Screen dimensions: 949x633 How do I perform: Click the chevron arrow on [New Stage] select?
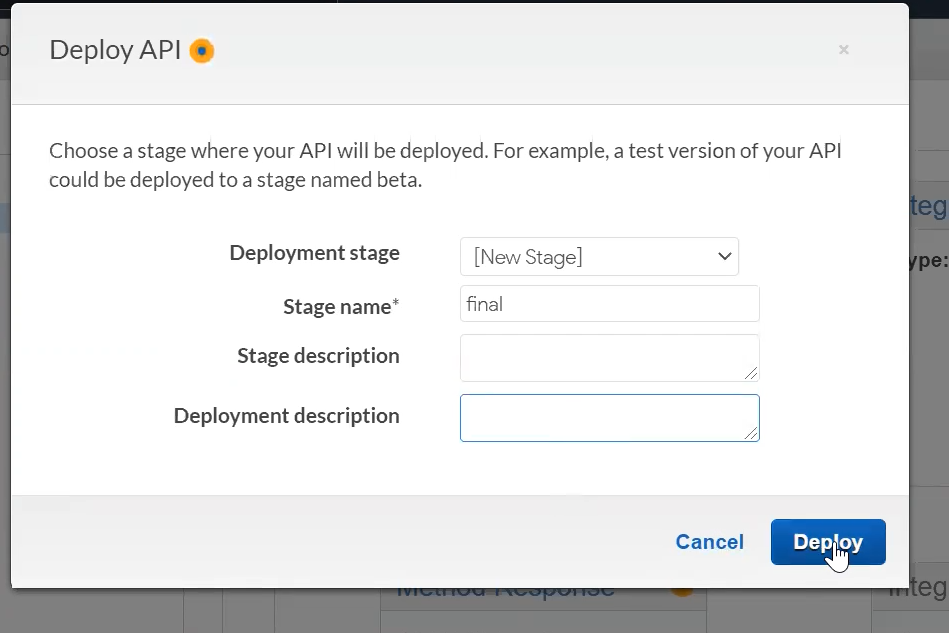[x=724, y=257]
